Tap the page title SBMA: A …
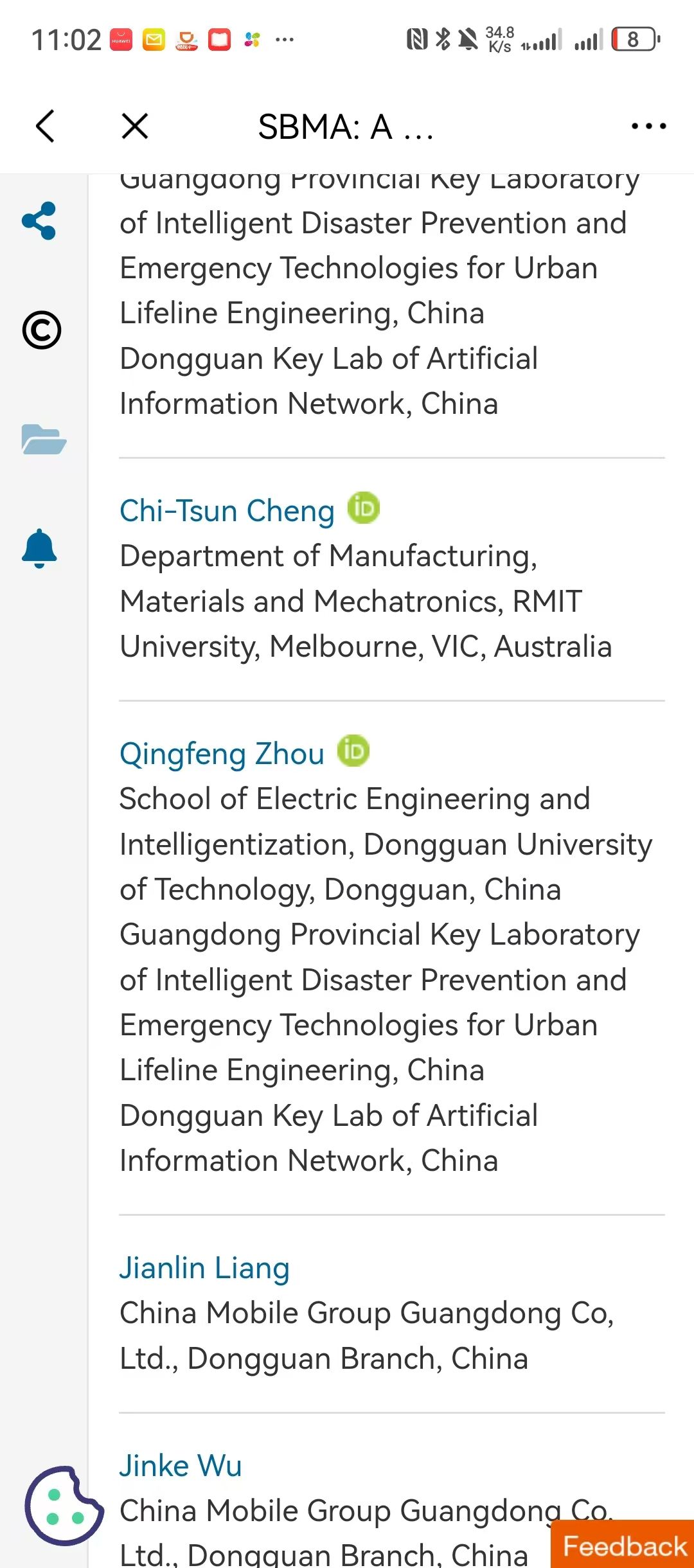Screen dimensions: 694x1568 click(346, 127)
